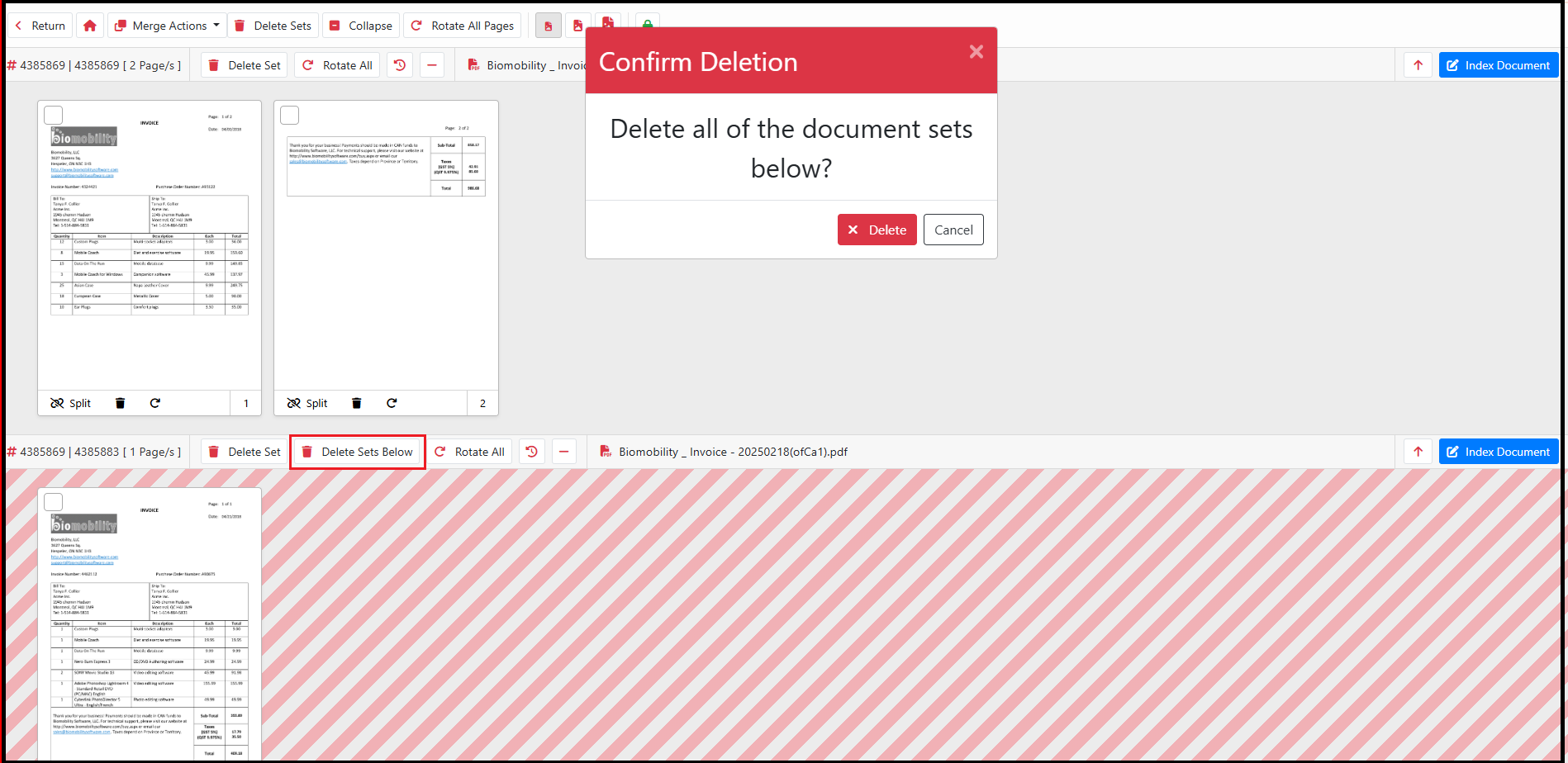Open the second set's invoice page thumbnail
This screenshot has width=1568, height=763.
point(150,628)
